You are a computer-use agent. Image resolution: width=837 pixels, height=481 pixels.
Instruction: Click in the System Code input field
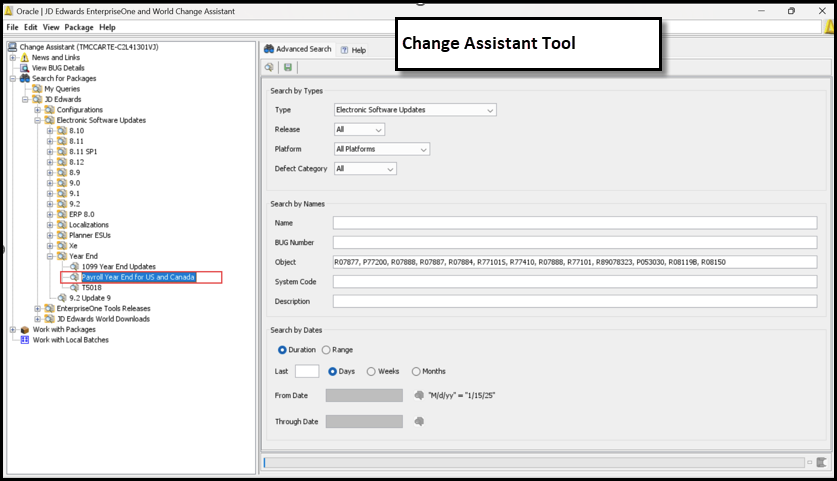(x=575, y=282)
